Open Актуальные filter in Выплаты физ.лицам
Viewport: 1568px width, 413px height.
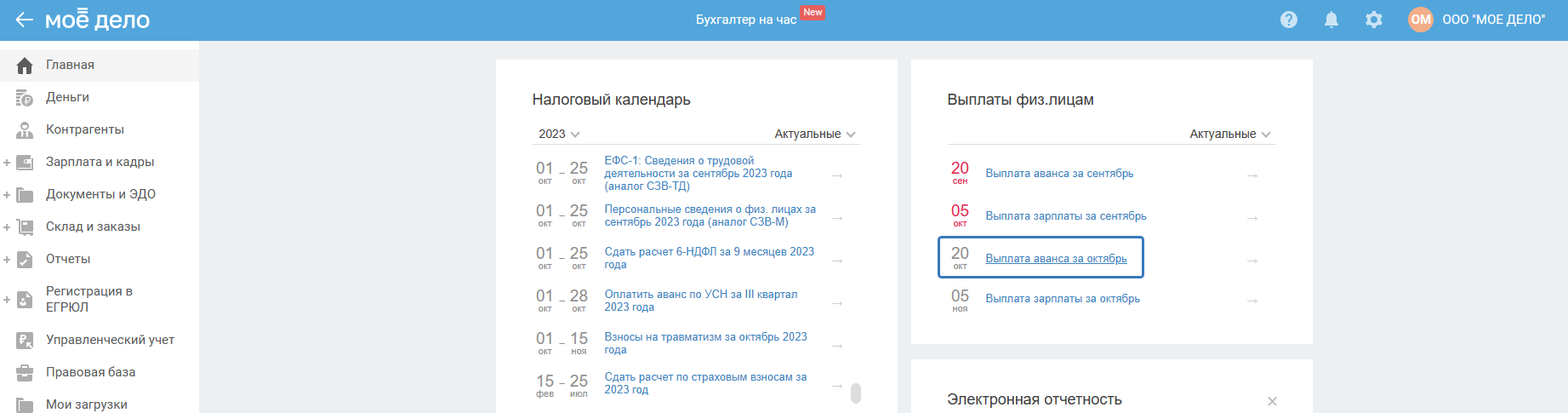click(x=1229, y=135)
